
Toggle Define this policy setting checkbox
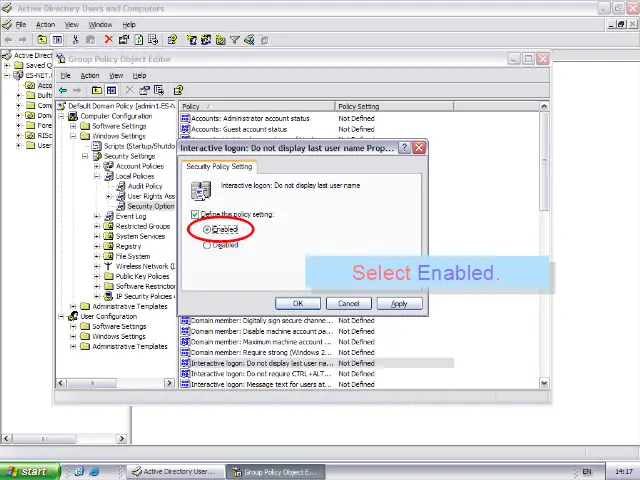[x=195, y=214]
